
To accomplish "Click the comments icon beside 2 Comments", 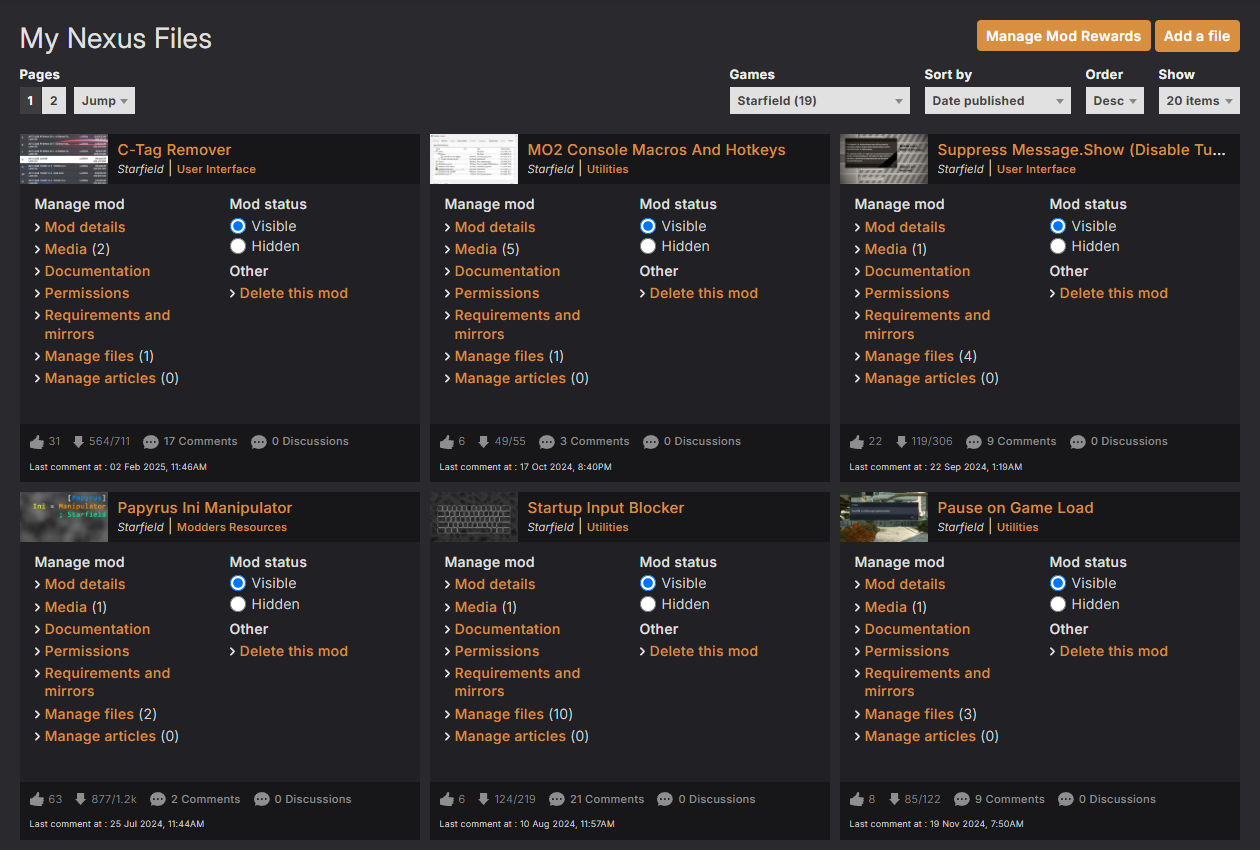I will click(x=158, y=800).
